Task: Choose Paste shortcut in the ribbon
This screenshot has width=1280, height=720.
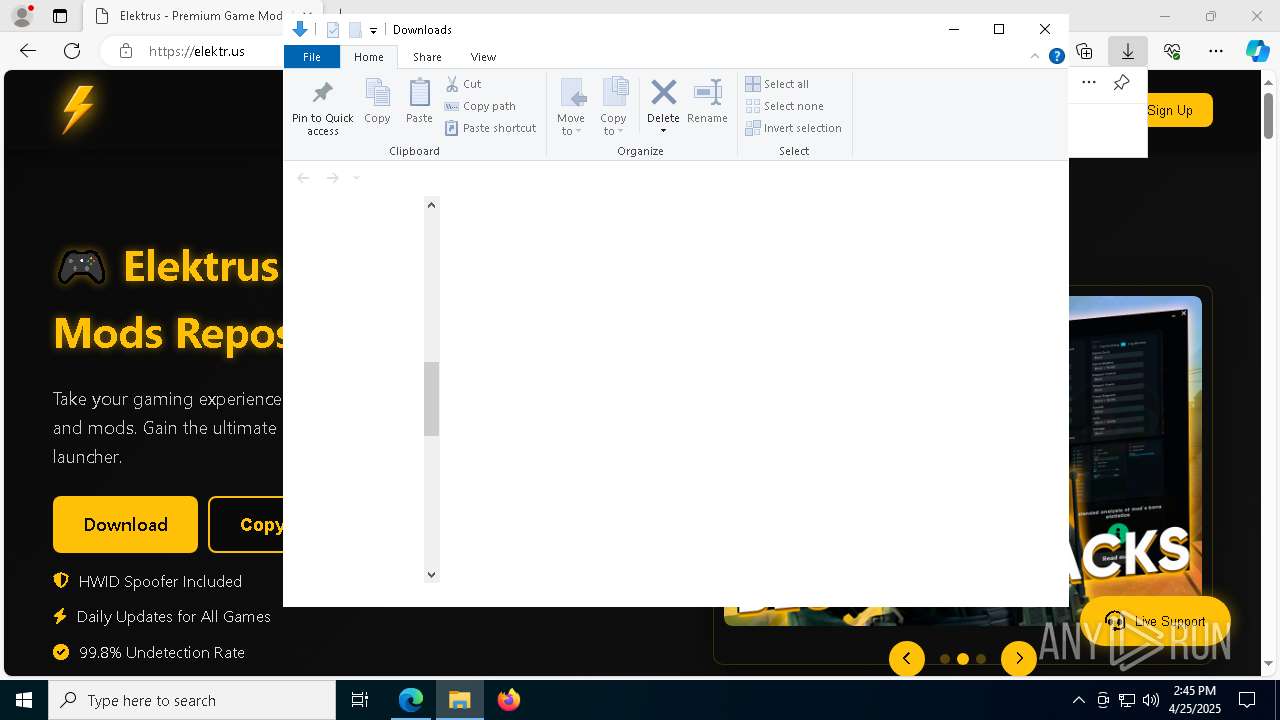Action: (x=490, y=128)
